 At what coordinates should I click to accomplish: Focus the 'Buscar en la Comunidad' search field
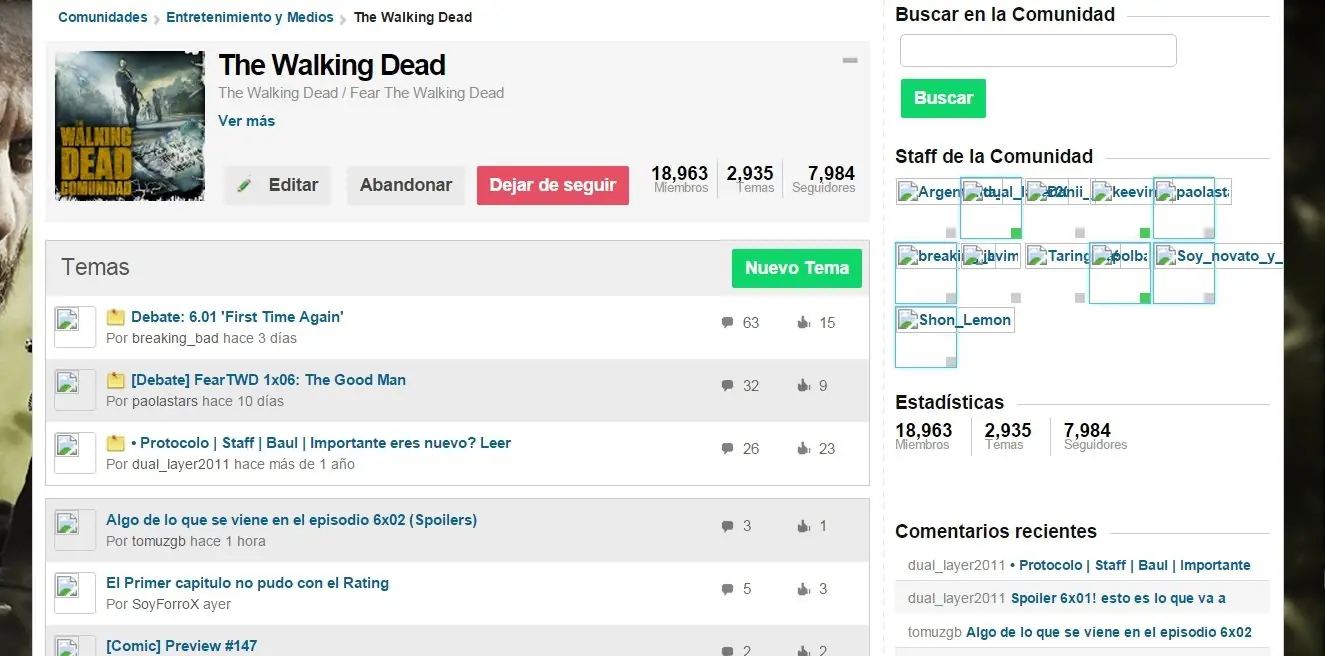pos(1038,50)
